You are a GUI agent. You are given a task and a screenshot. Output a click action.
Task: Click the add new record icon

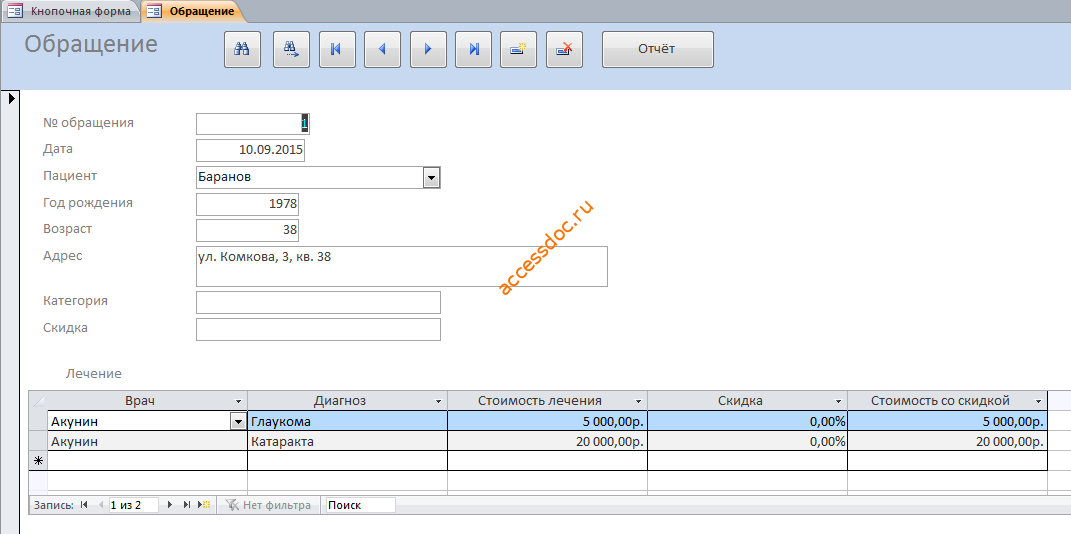[x=518, y=49]
